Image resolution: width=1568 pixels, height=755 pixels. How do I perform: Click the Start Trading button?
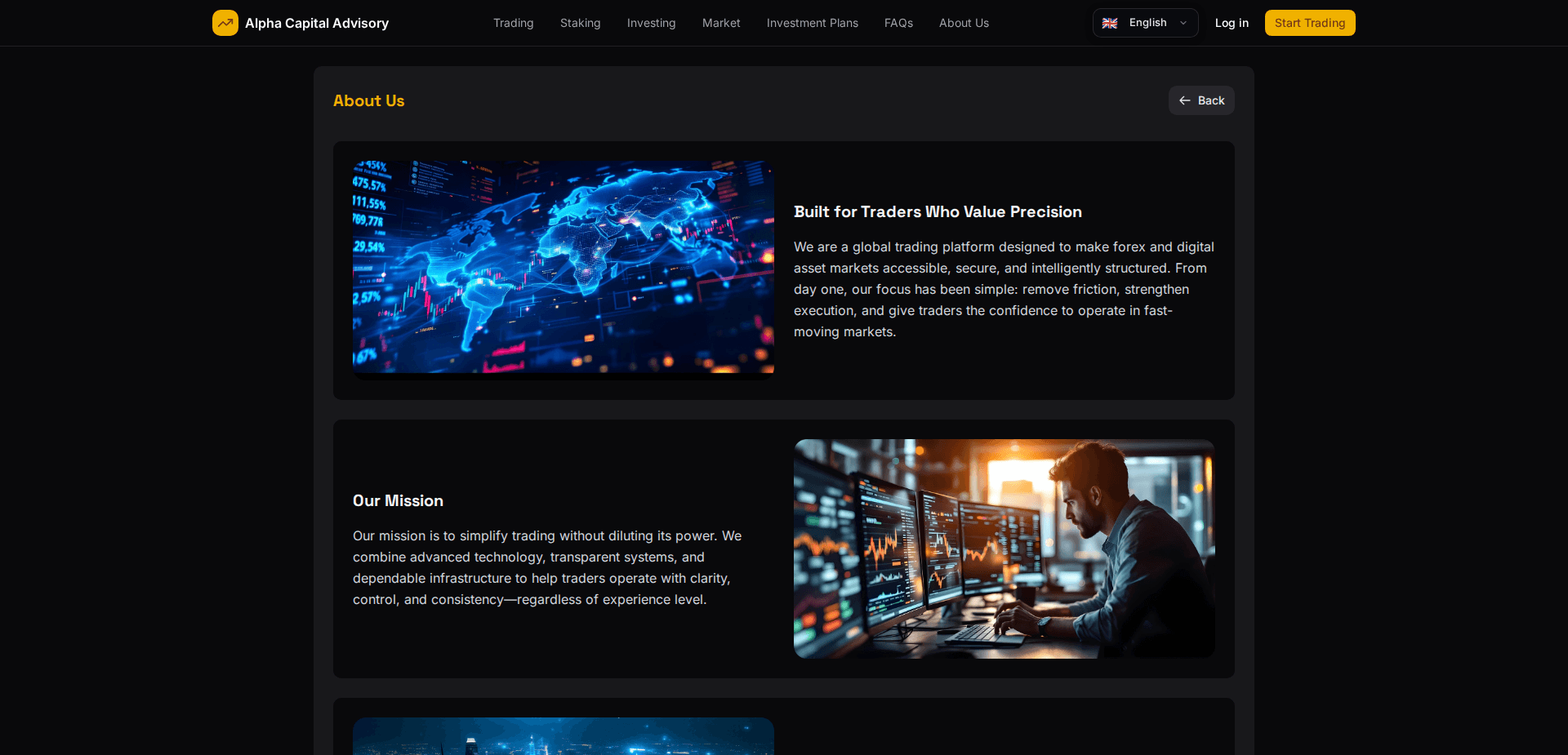pyautogui.click(x=1309, y=23)
